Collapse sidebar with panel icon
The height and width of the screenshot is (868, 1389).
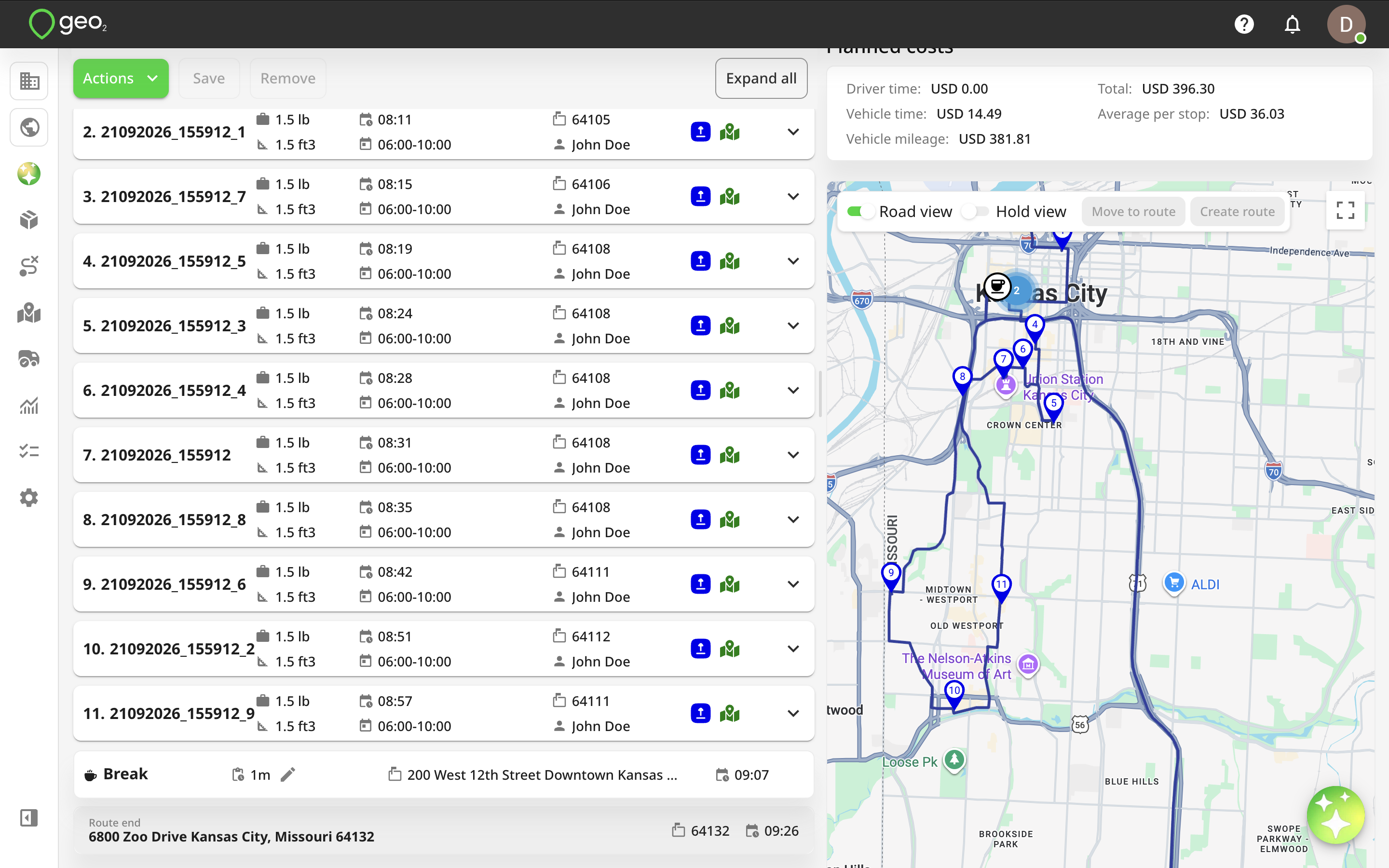click(29, 817)
